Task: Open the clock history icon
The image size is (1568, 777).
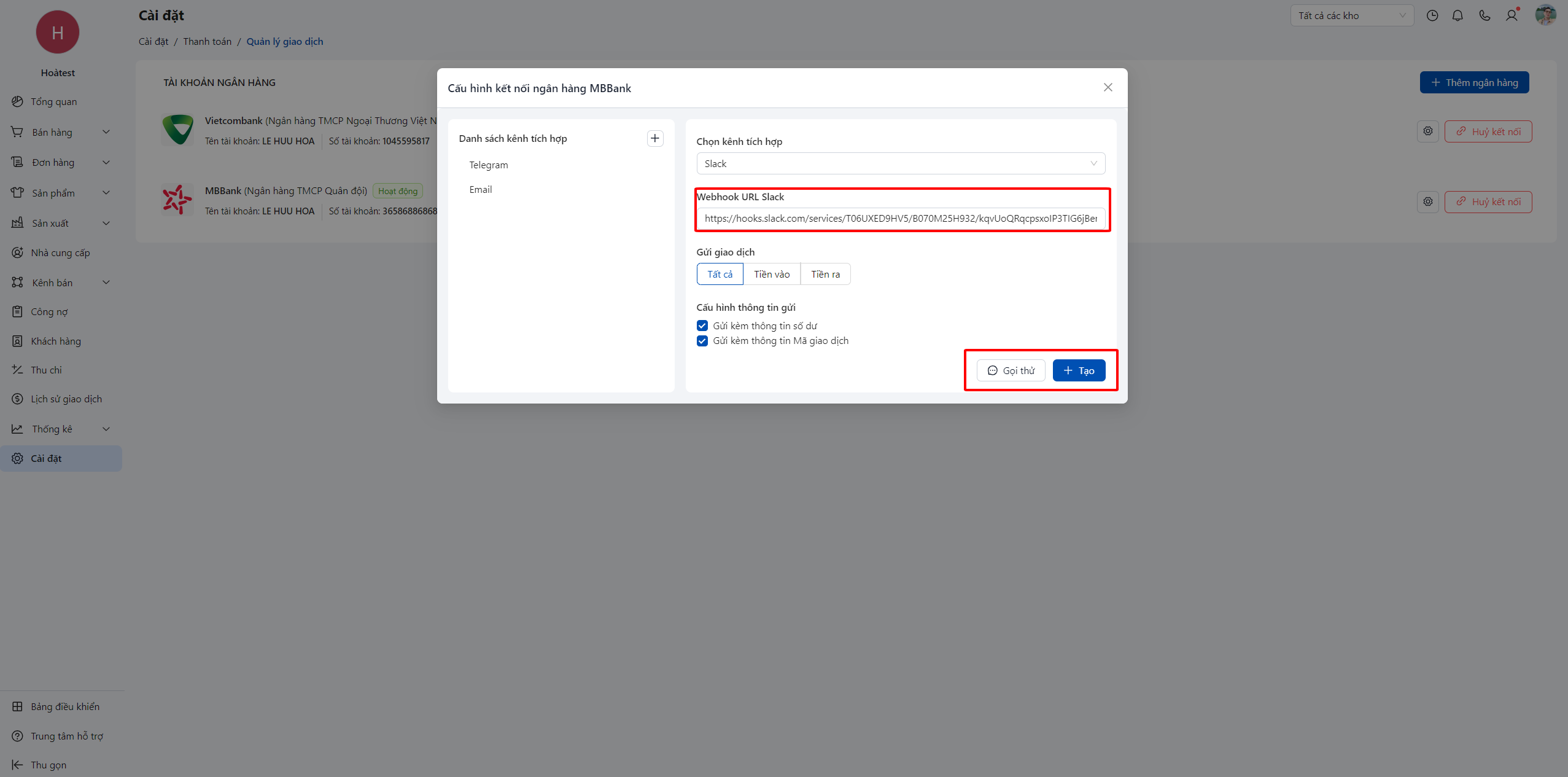Action: tap(1432, 16)
